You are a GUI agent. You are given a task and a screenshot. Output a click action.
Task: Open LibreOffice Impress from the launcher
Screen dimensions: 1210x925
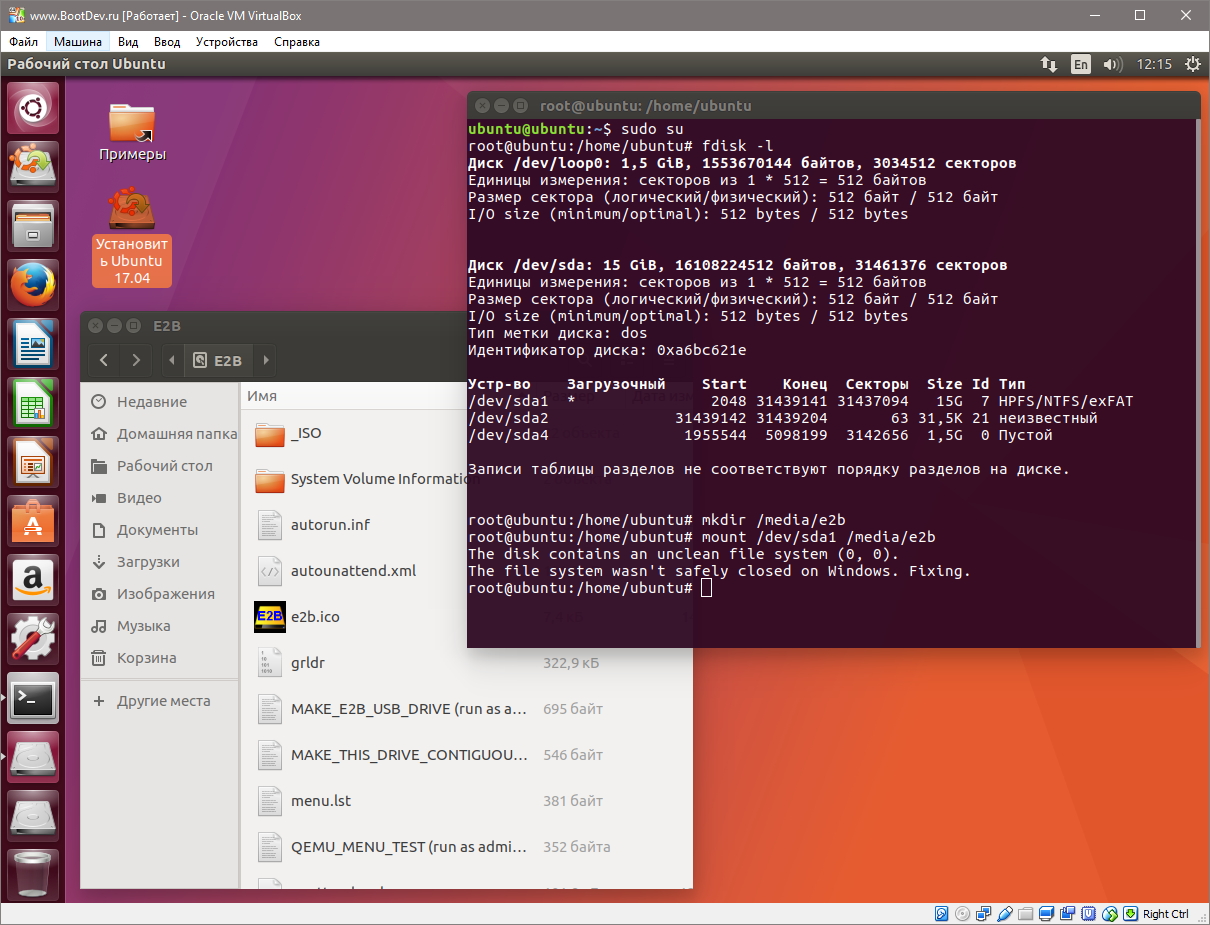pyautogui.click(x=34, y=462)
